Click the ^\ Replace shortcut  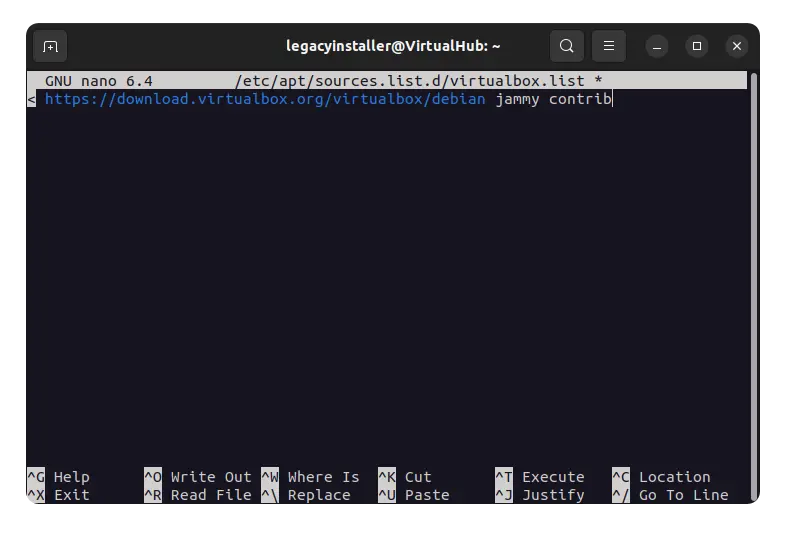pyautogui.click(x=306, y=495)
